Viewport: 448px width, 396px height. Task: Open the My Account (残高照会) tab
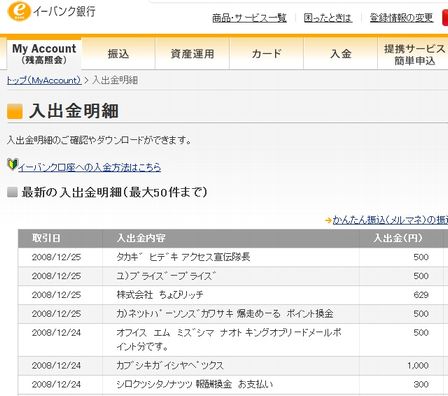pos(44,54)
